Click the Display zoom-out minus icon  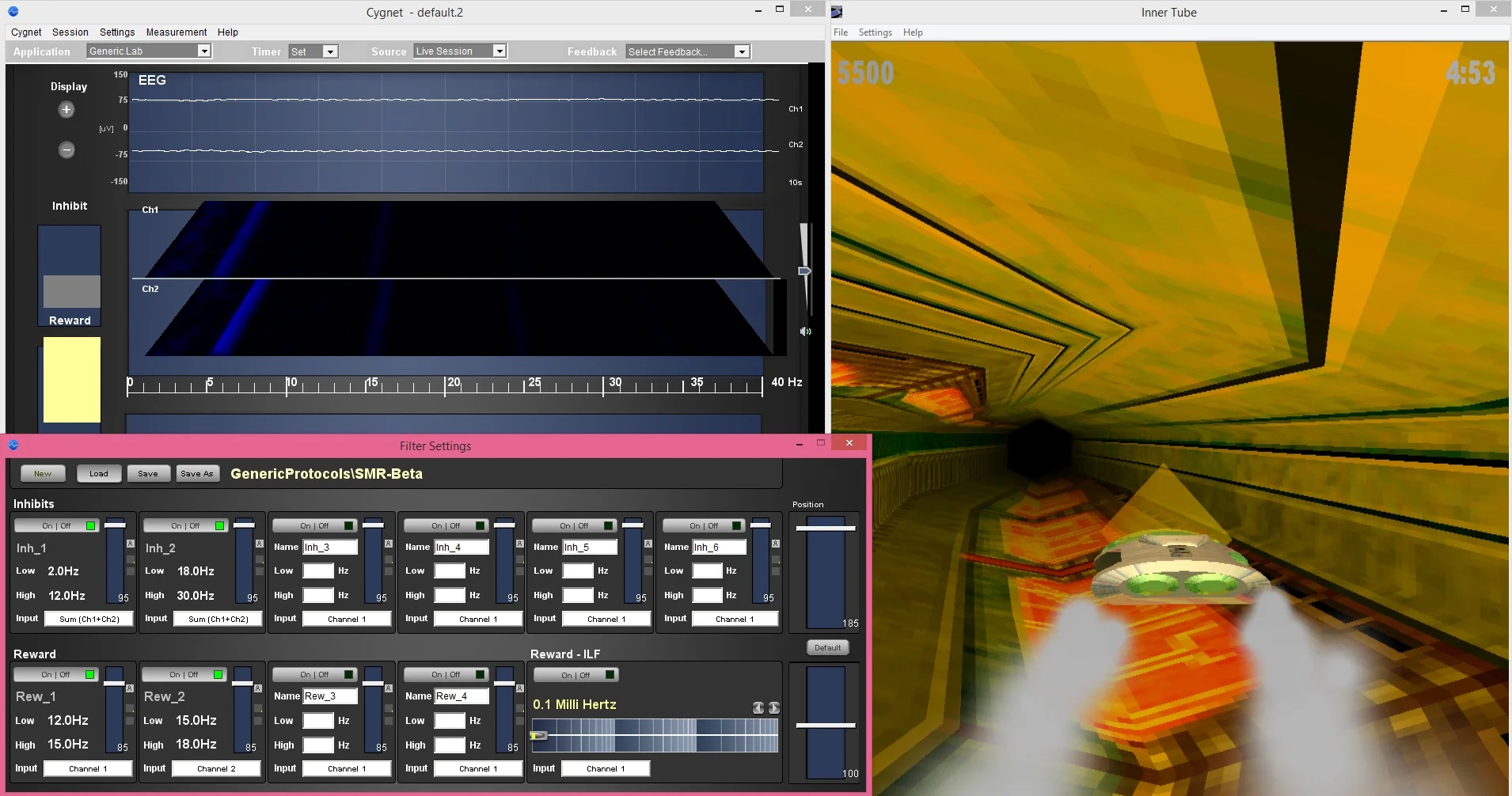click(x=66, y=150)
